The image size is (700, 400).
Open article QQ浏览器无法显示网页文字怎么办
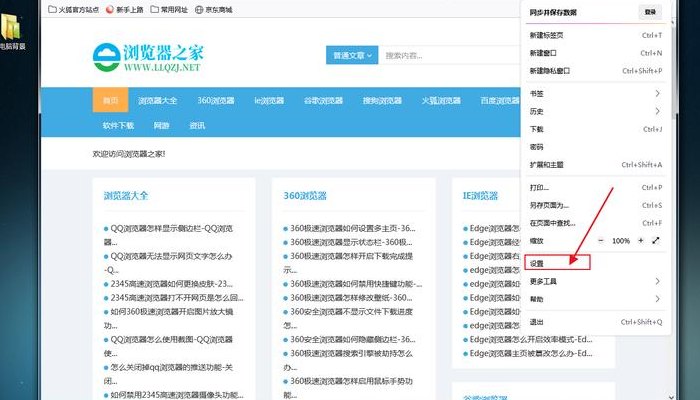pyautogui.click(x=171, y=256)
